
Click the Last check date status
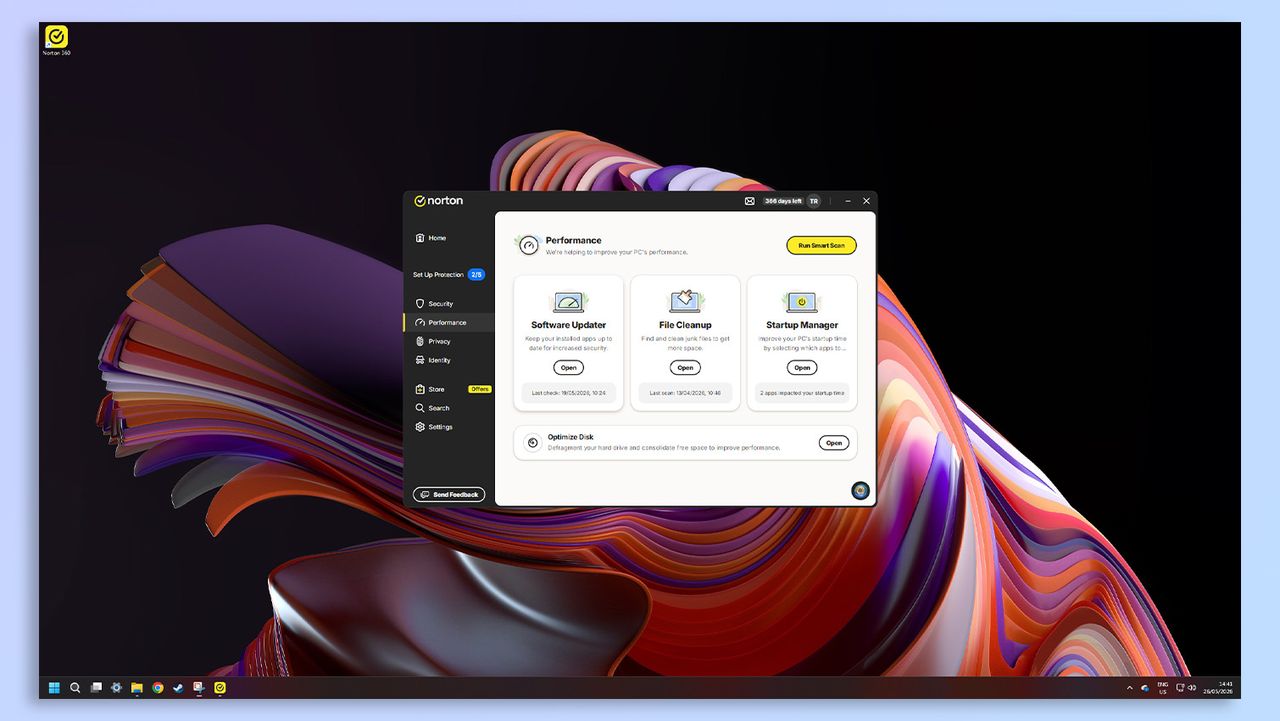(568, 393)
